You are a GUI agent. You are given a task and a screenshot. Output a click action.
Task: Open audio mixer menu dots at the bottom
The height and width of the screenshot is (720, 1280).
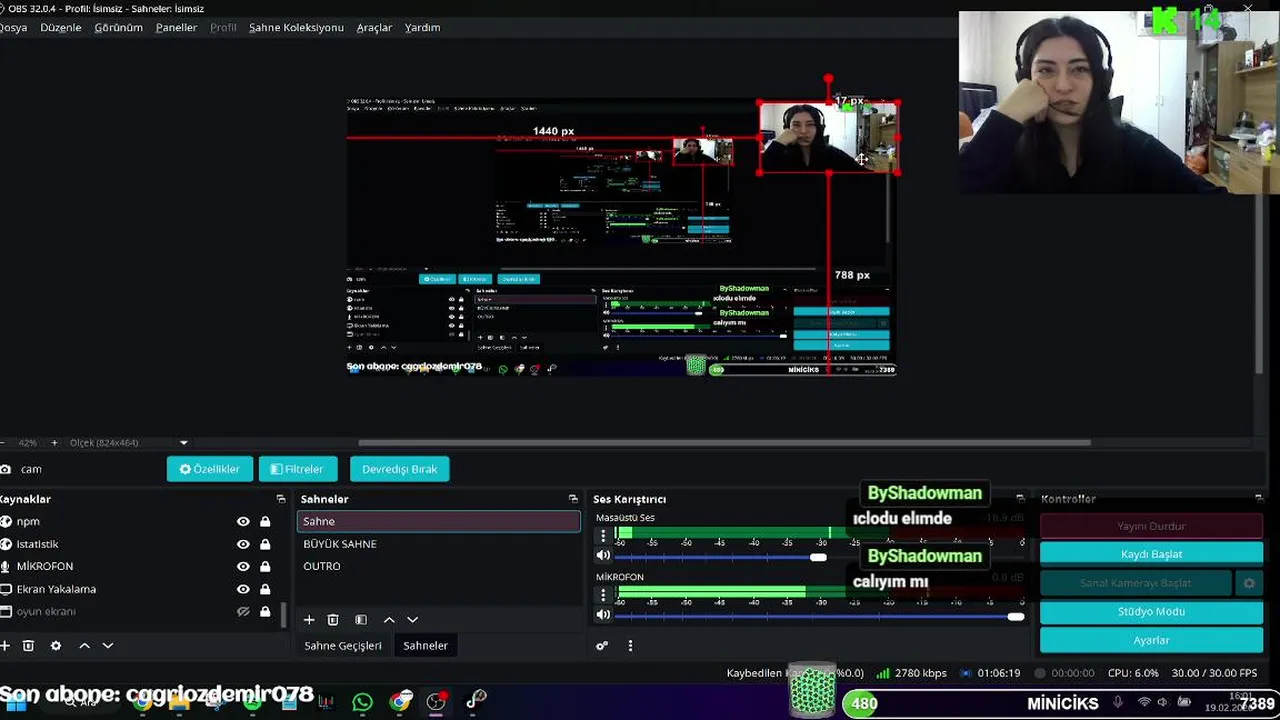(630, 646)
